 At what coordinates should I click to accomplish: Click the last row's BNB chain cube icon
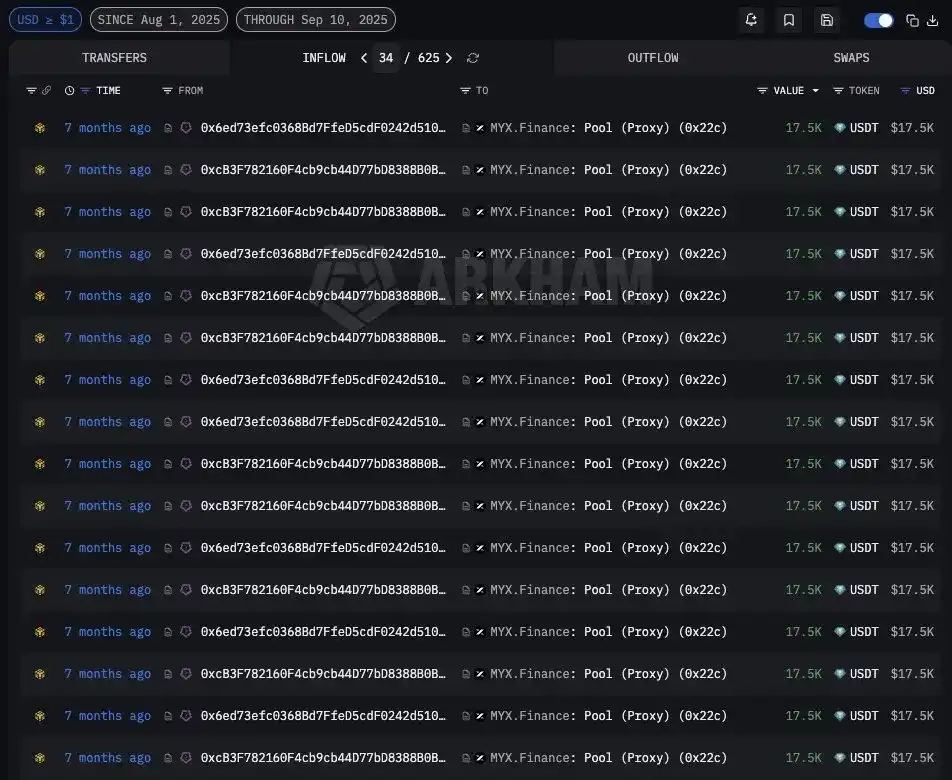[x=40, y=758]
